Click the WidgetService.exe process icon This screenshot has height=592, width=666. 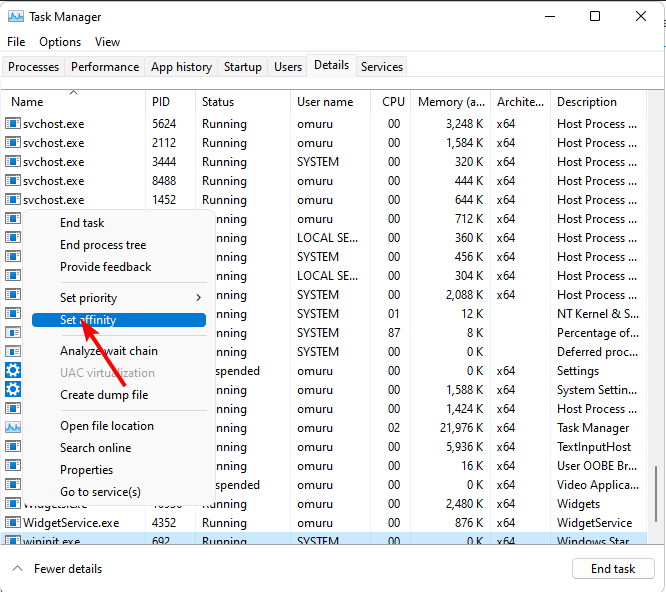tap(13, 522)
